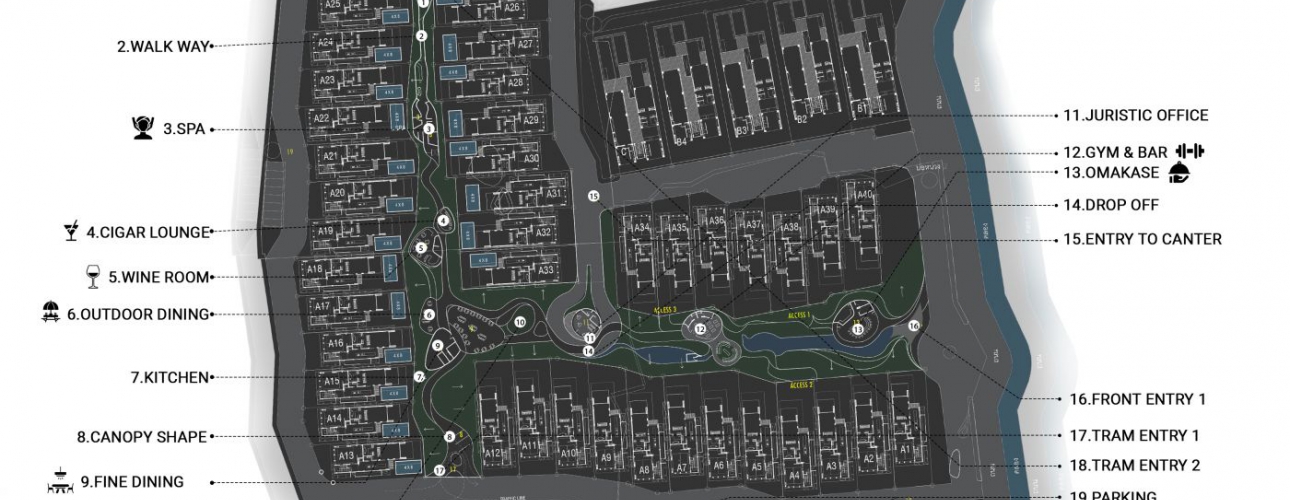Click the 16.FRONT ENTRY 1 legend label
This screenshot has width=1290, height=500.
pyautogui.click(x=1138, y=399)
